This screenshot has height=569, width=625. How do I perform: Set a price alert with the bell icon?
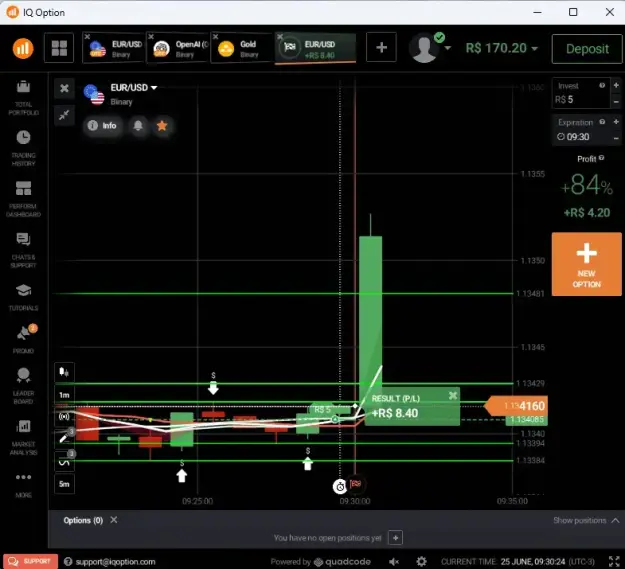click(138, 126)
